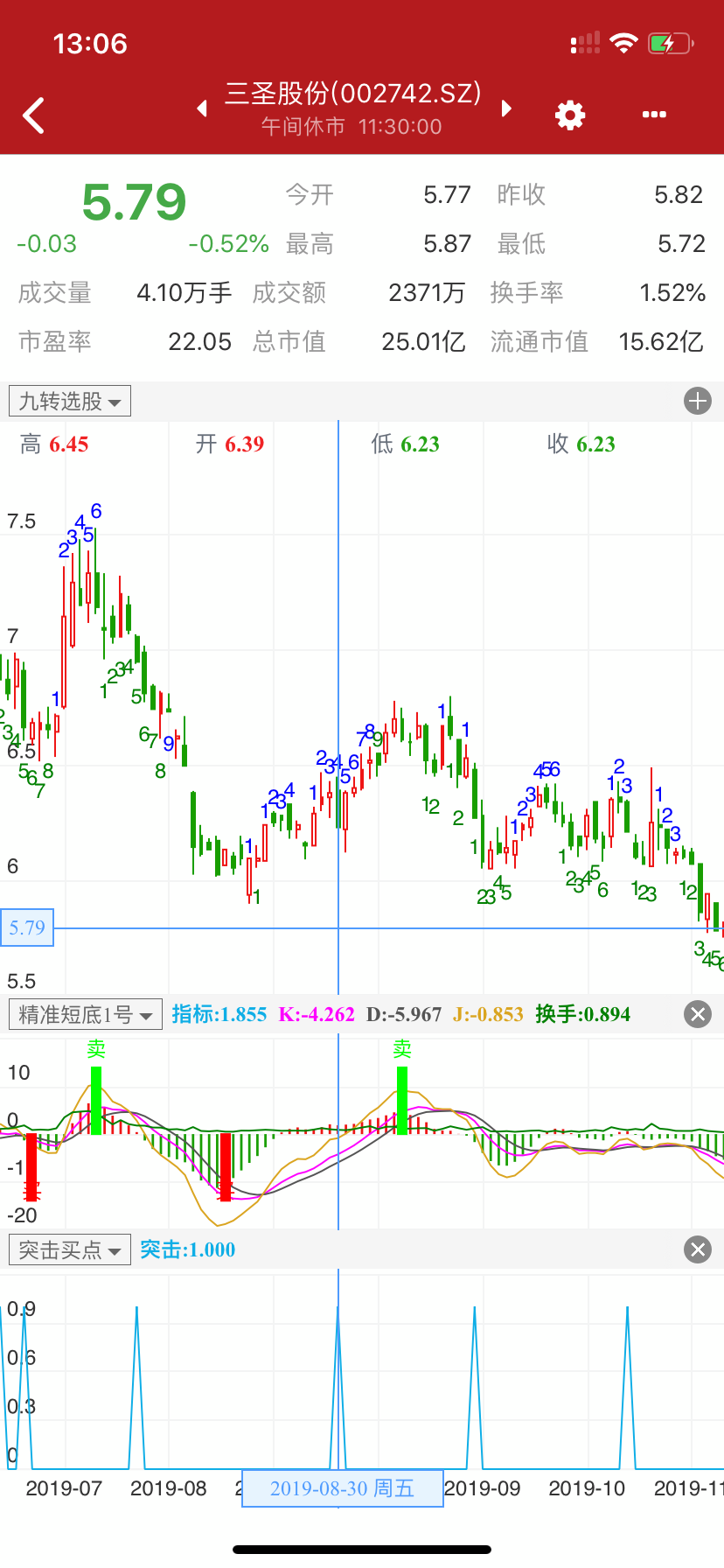Open the three-dot more menu

point(654,115)
